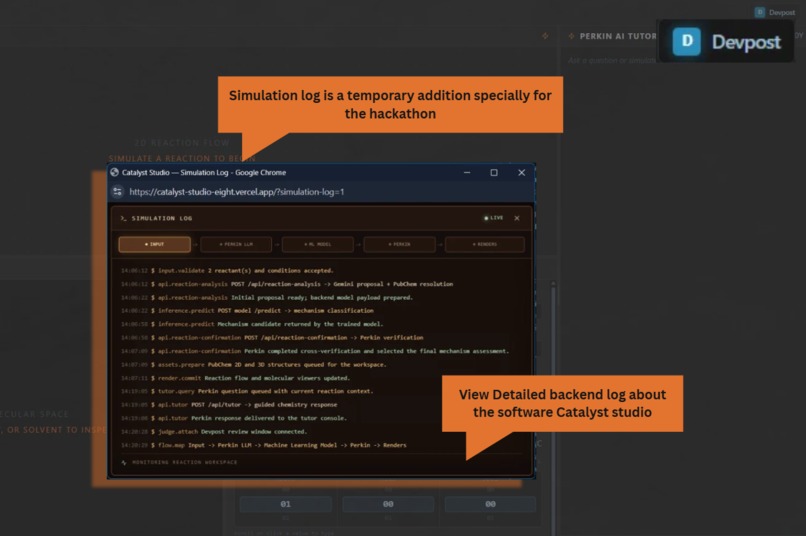Select the INPUT pipeline stage
The width and height of the screenshot is (806, 536).
(154, 244)
